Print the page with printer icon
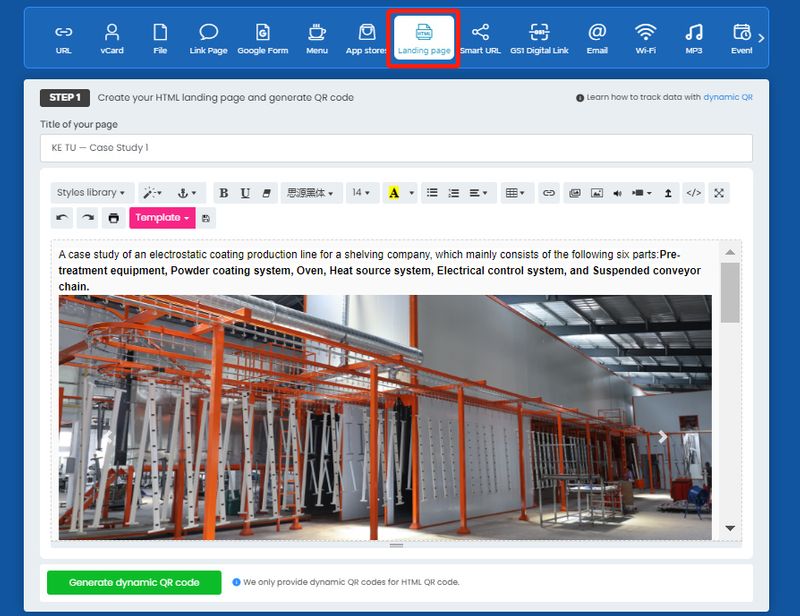The image size is (800, 616). coord(113,218)
